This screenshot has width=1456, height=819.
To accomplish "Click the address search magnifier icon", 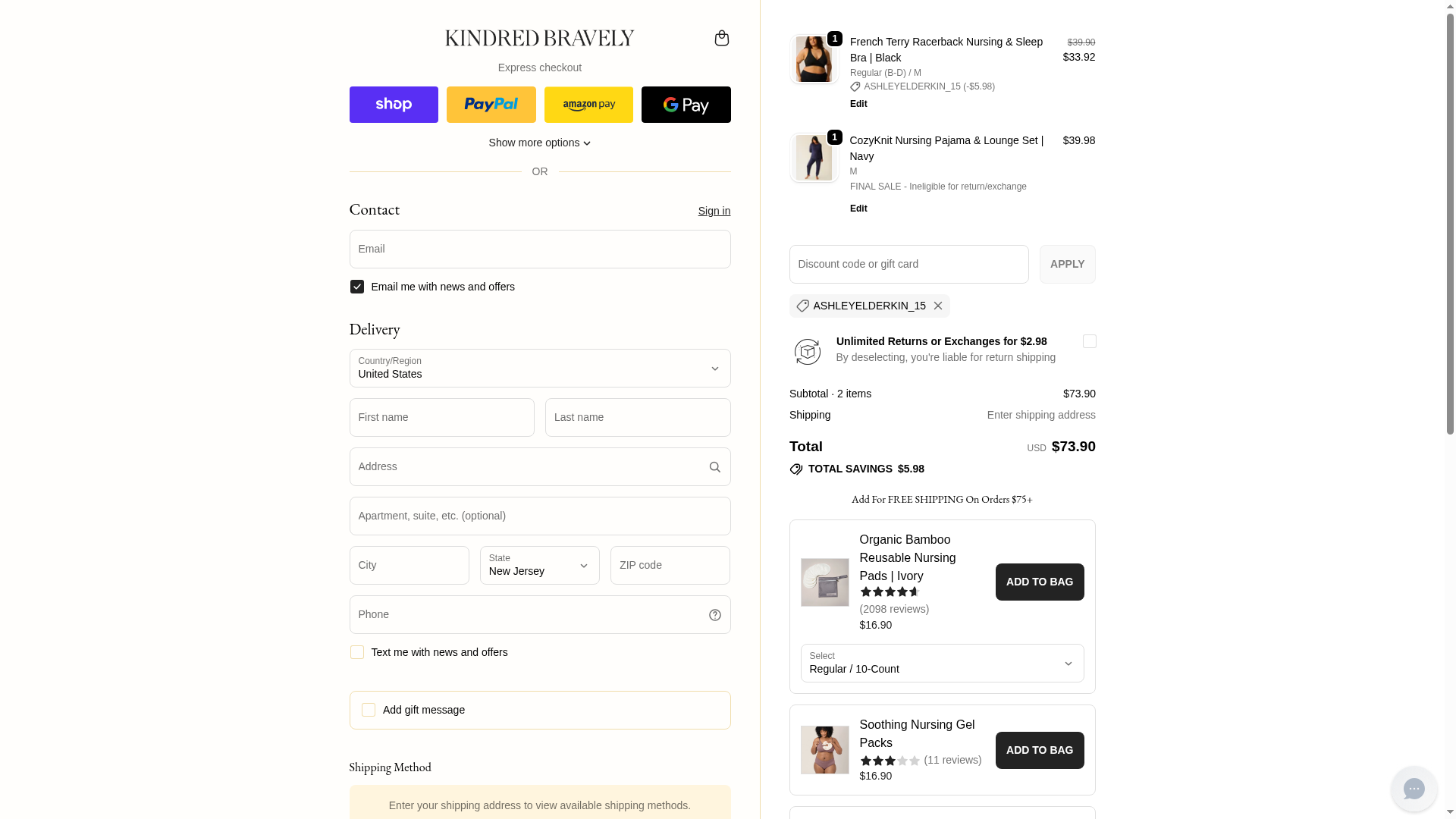I will pos(714,467).
